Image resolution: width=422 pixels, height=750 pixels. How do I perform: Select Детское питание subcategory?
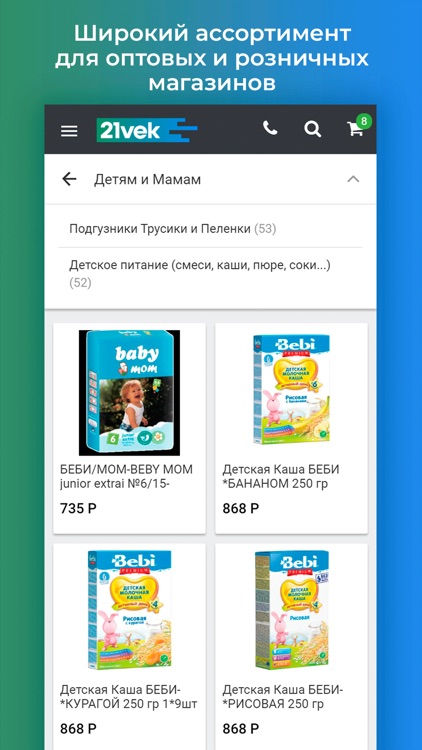200,274
